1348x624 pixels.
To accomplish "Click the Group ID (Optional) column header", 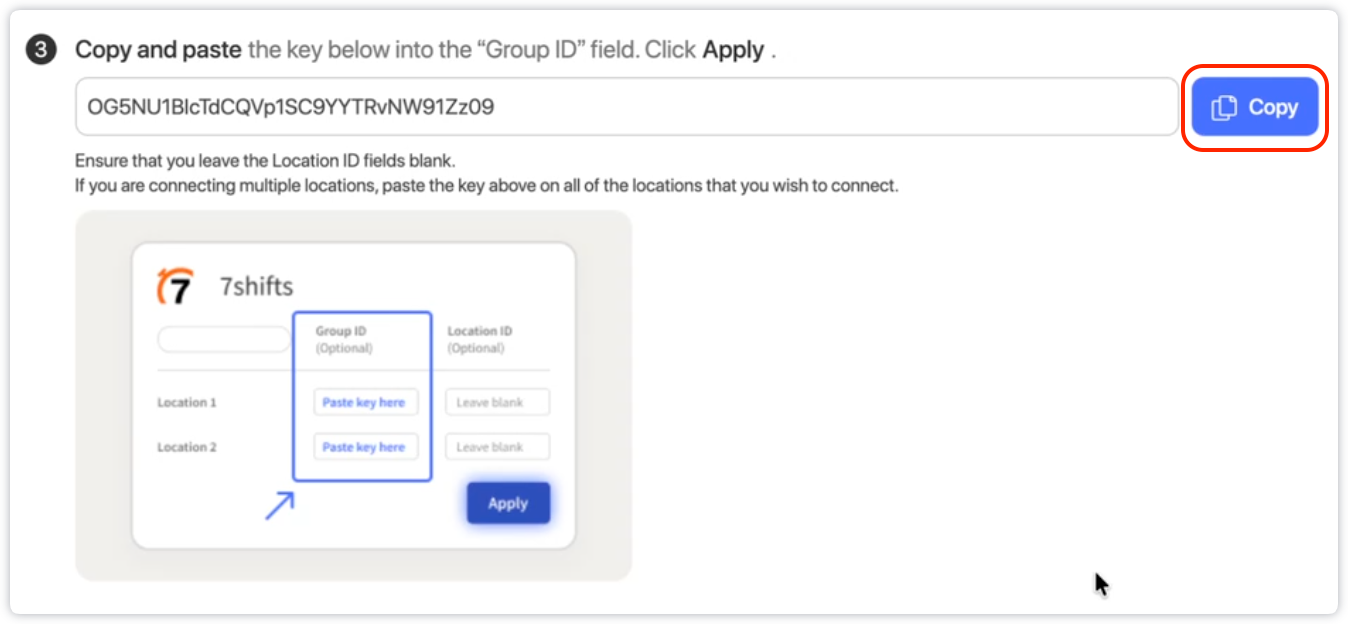I will tap(344, 339).
